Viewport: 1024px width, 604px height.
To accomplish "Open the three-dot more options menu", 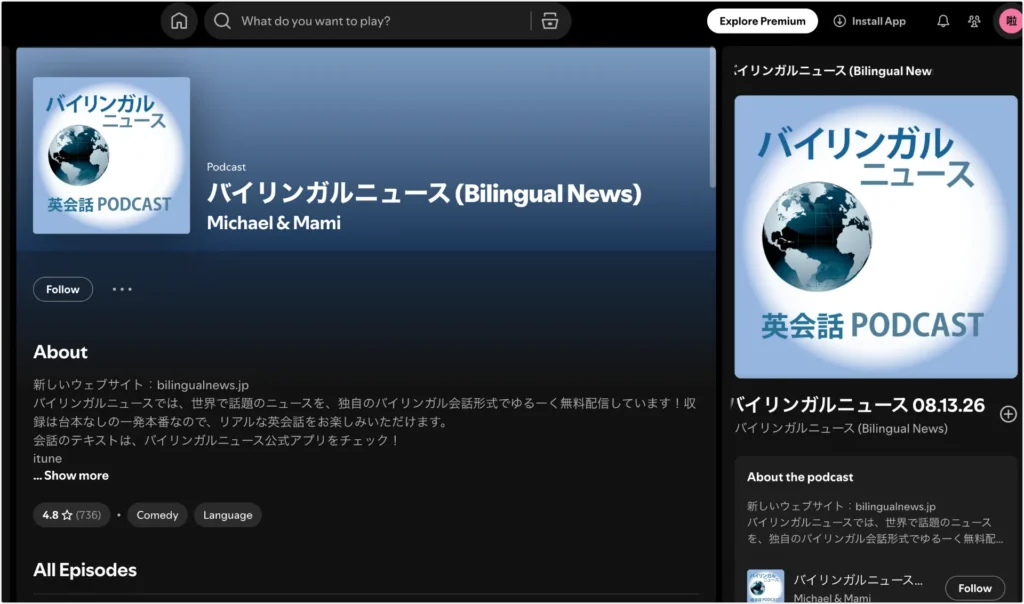I will [x=122, y=289].
